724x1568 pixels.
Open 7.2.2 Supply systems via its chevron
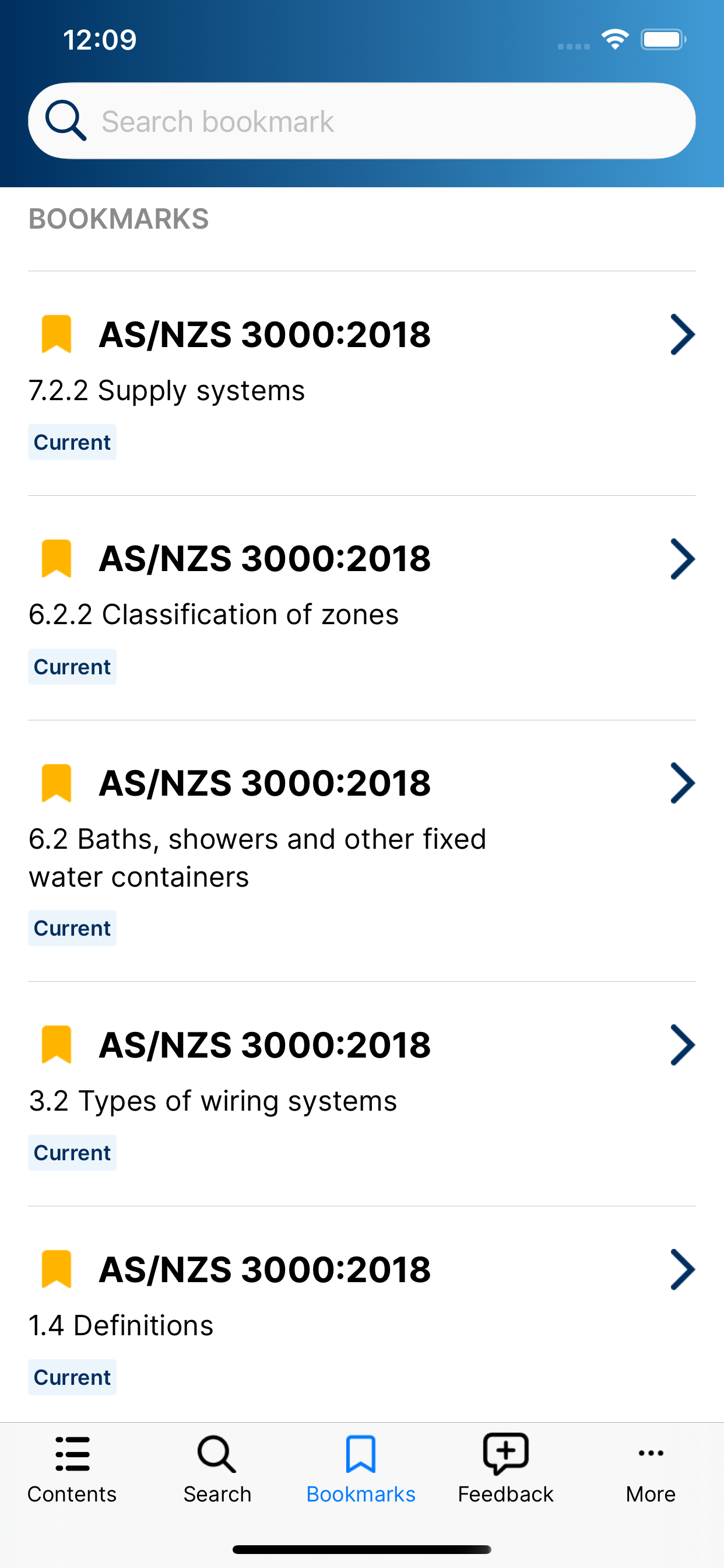[x=683, y=334]
